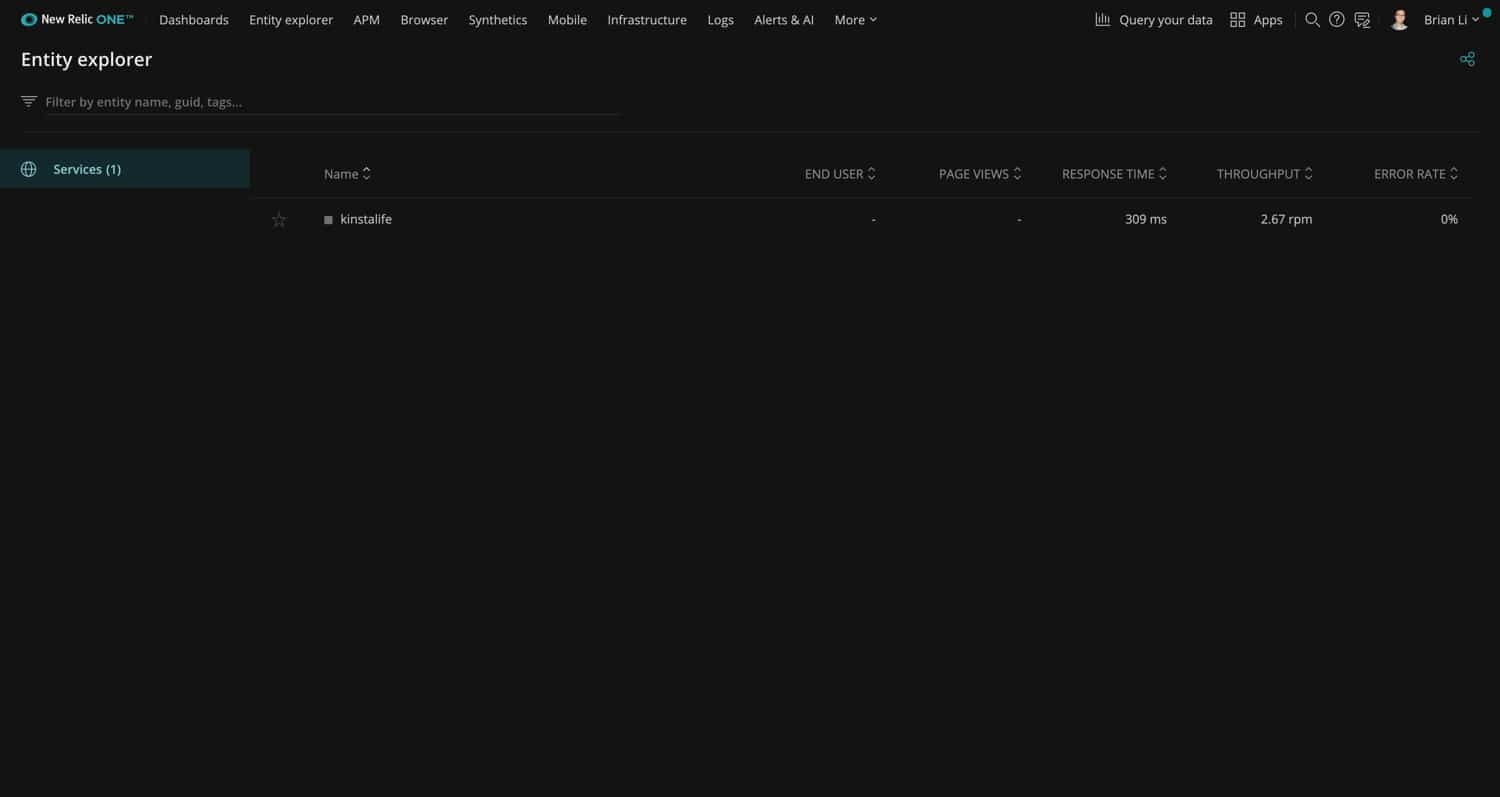Sort by ERROR RATE column

point(1416,174)
